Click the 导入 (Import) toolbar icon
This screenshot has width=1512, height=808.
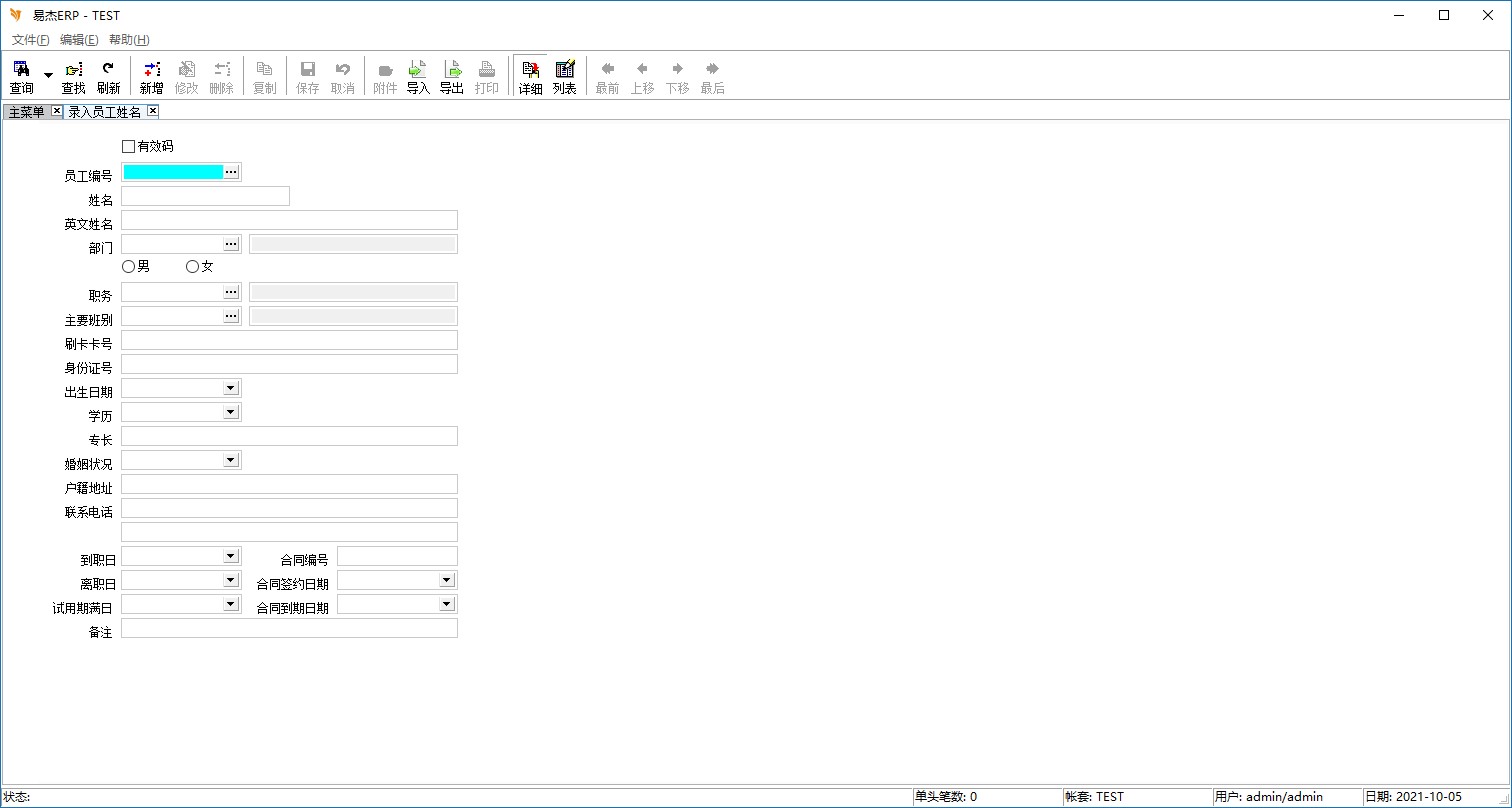click(418, 76)
